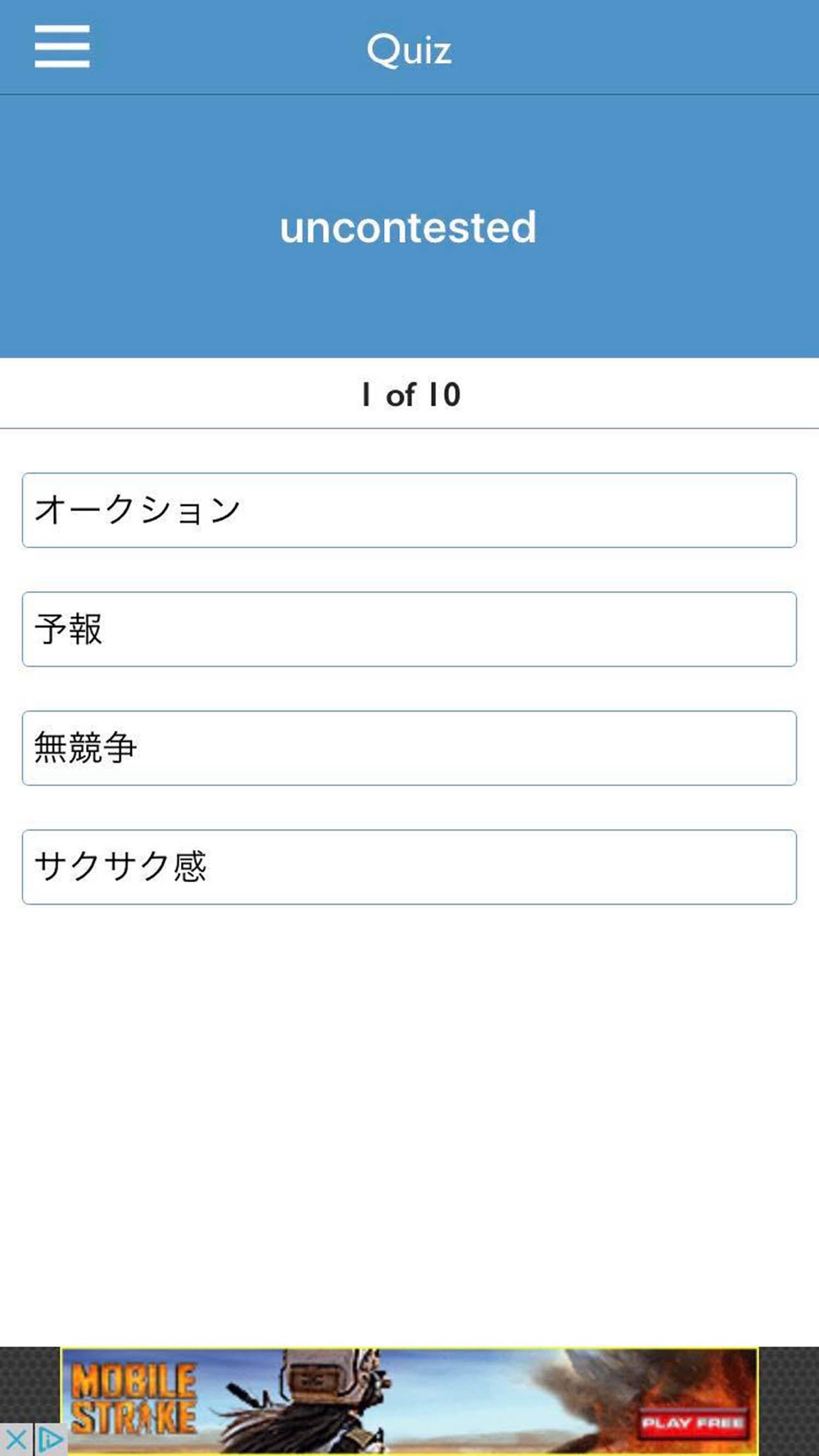
Task: Open the AdChoices triangle icon
Action: pos(50,1440)
